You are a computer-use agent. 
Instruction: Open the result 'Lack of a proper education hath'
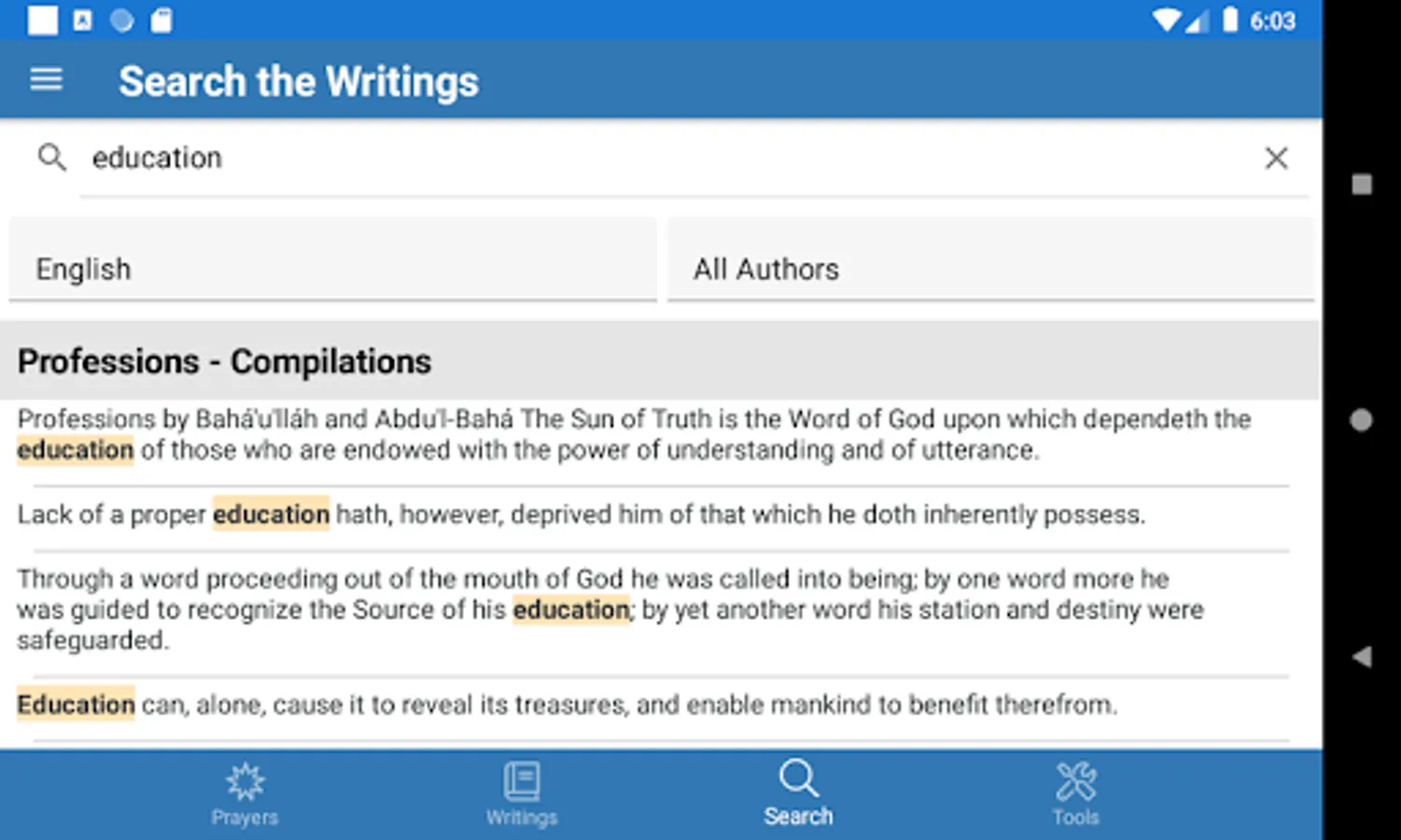pyautogui.click(x=653, y=514)
